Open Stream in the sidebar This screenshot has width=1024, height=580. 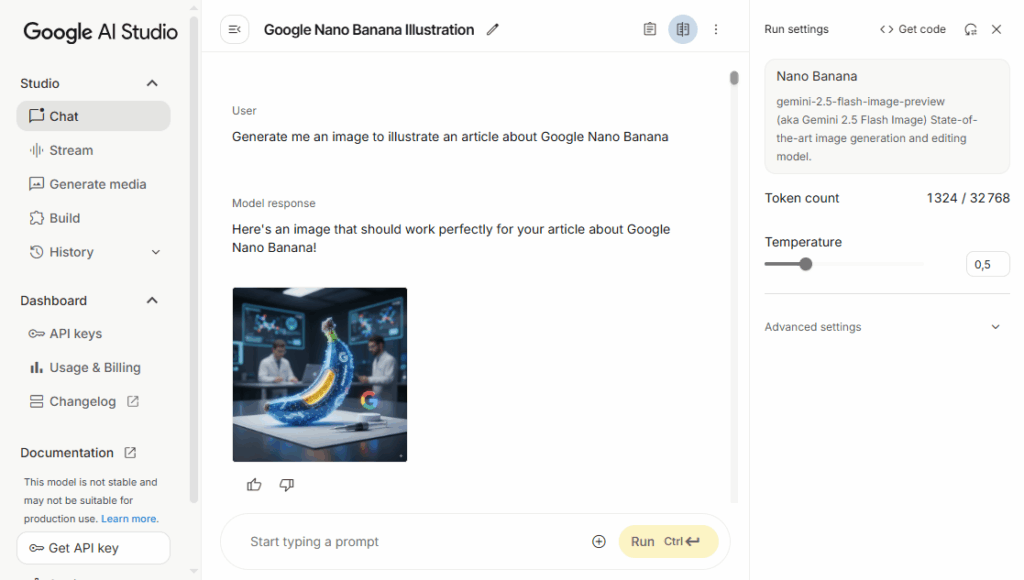[71, 150]
